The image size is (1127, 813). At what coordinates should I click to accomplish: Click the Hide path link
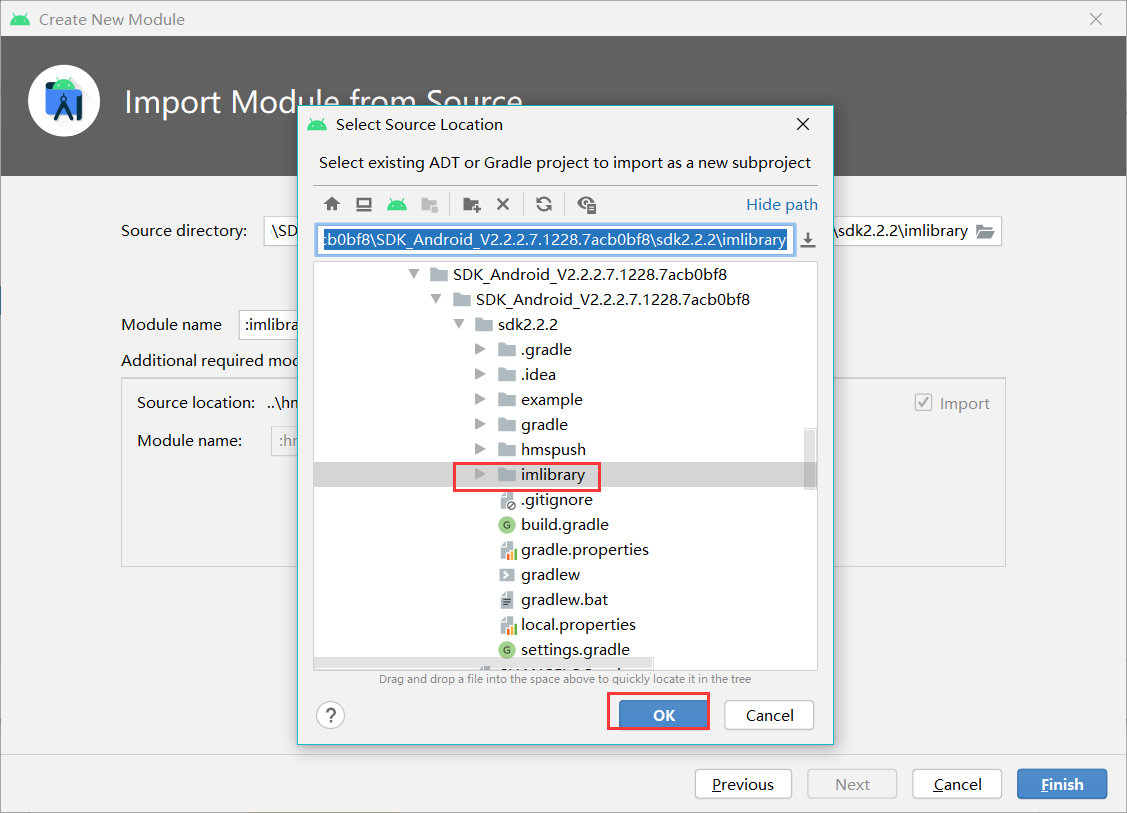click(781, 205)
